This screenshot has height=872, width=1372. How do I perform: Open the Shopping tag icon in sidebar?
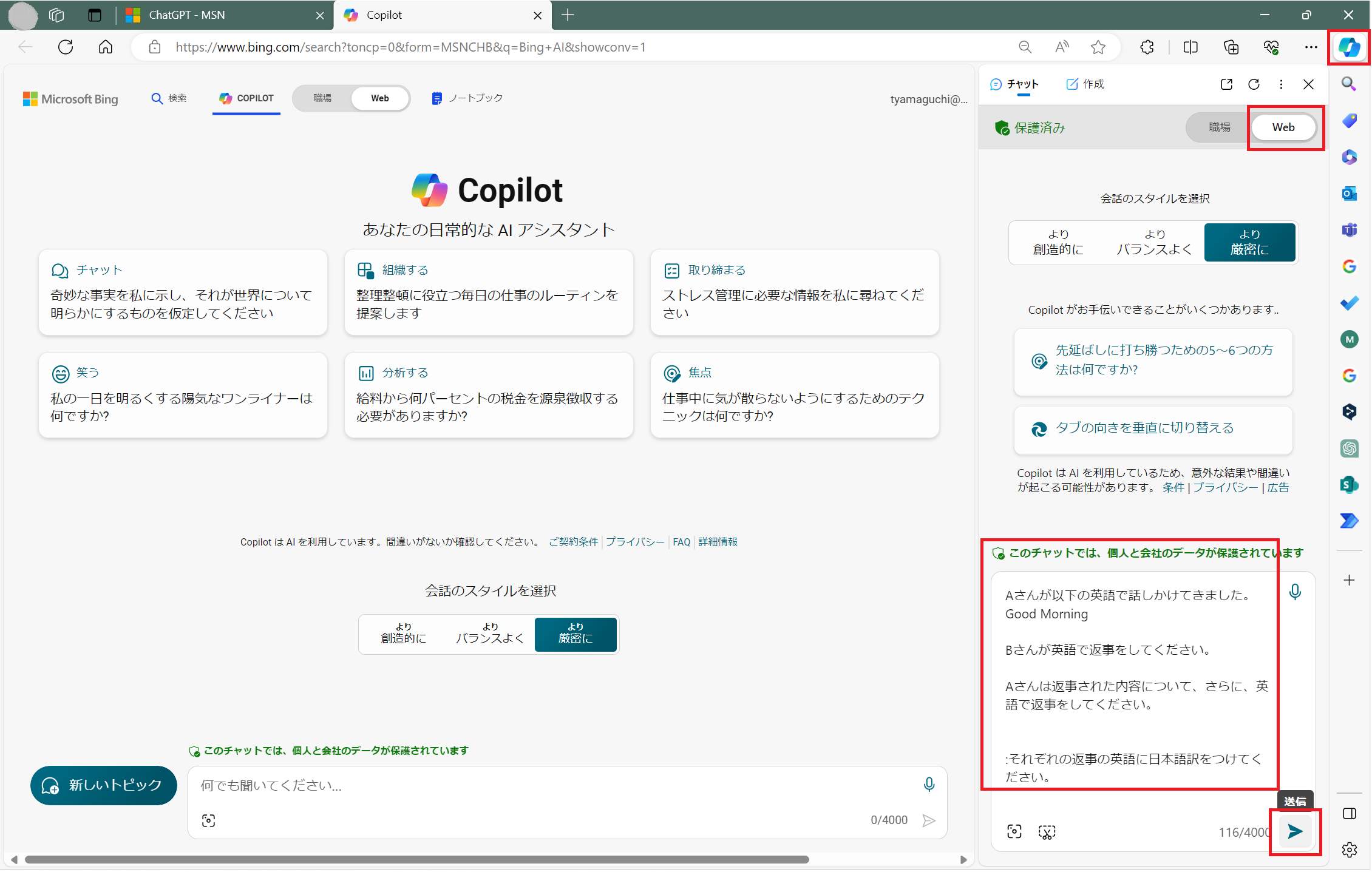pyautogui.click(x=1349, y=120)
